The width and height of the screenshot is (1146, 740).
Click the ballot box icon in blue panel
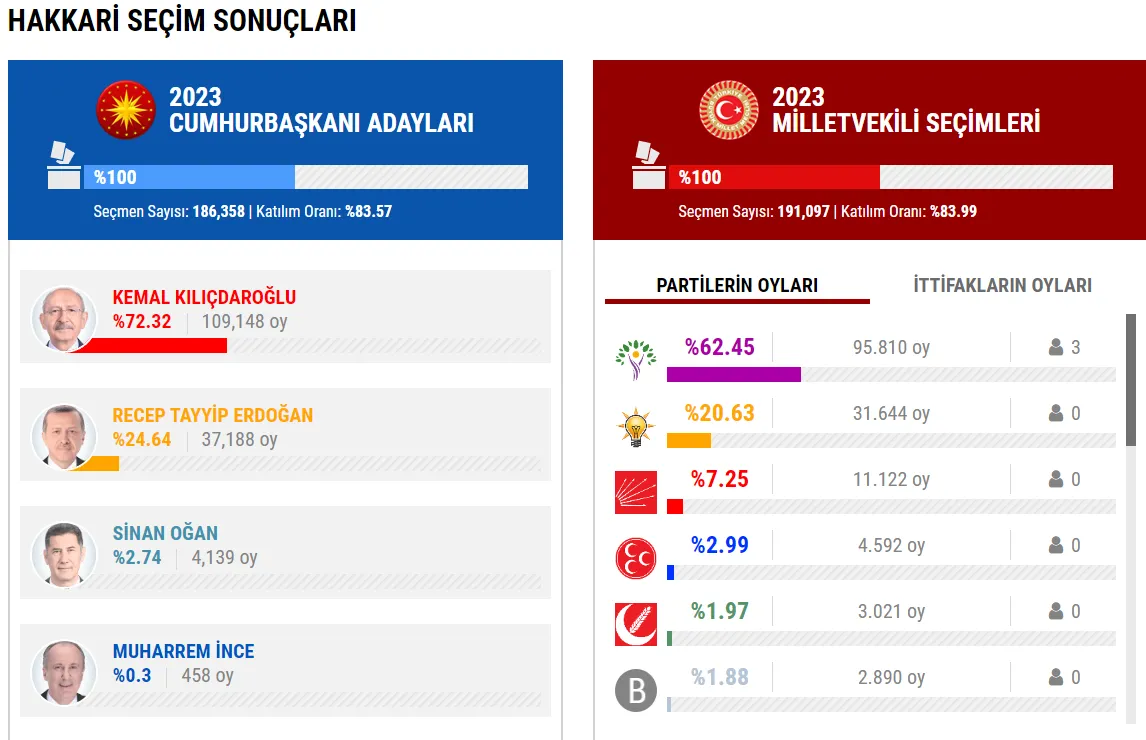63,166
